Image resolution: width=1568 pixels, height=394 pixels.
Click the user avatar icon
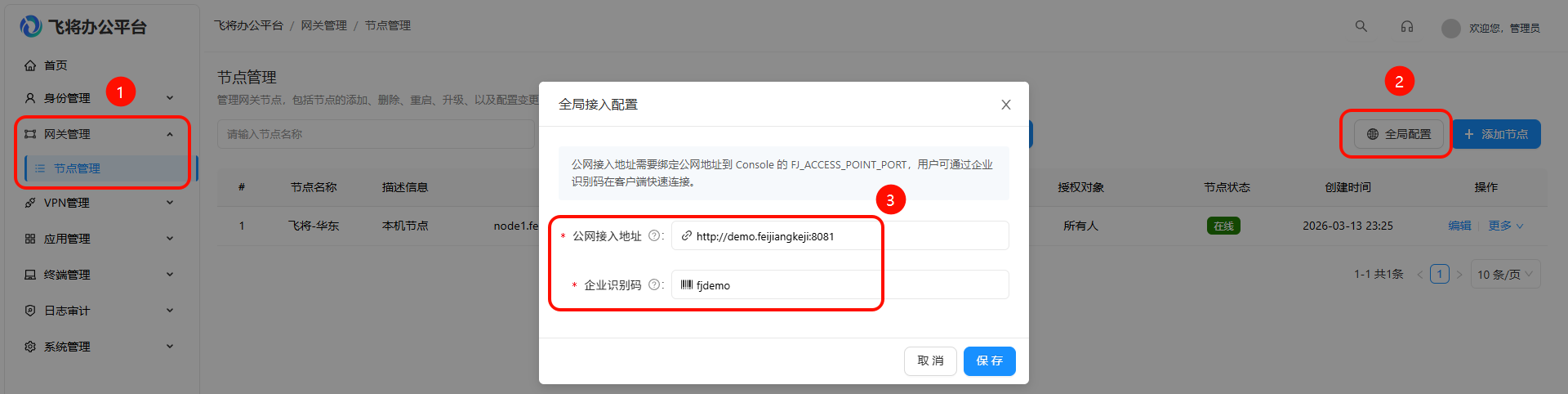click(x=1450, y=29)
